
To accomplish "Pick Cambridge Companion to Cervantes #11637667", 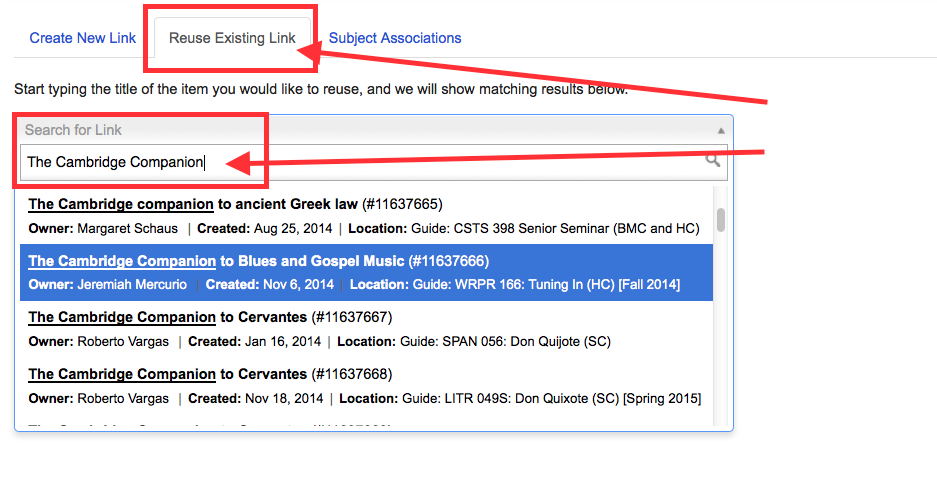I will pos(366,329).
